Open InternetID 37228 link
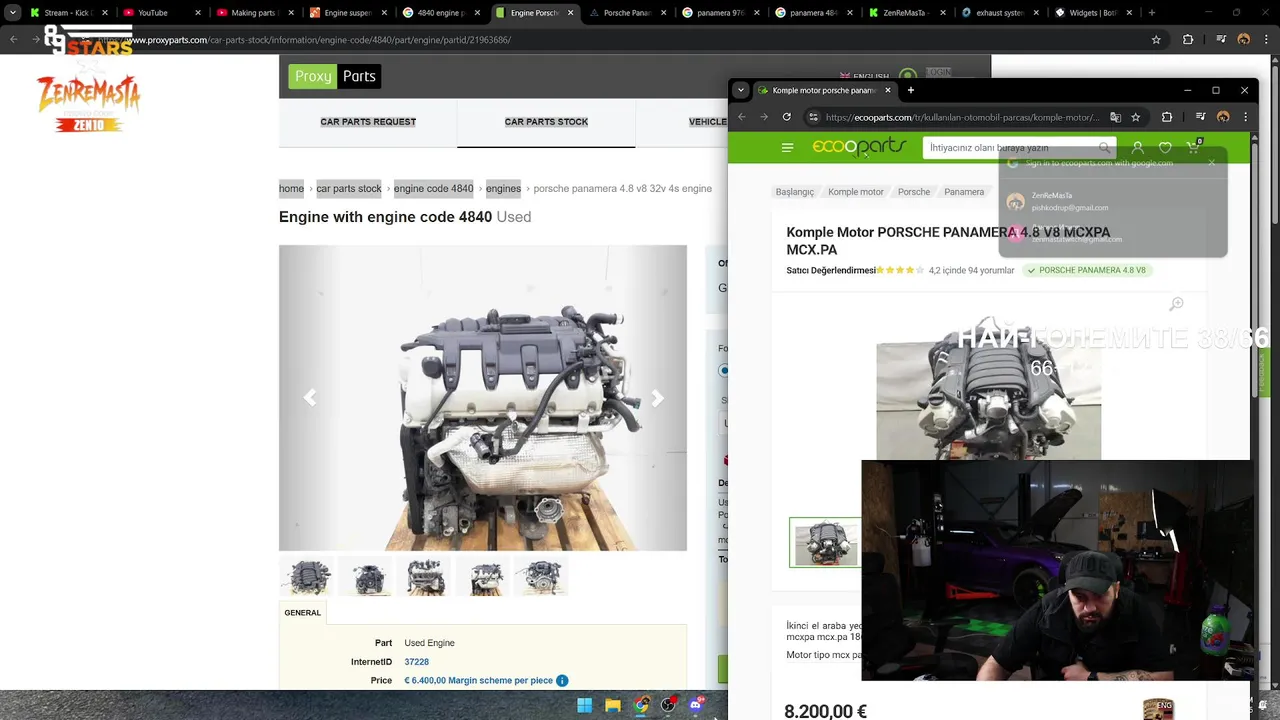The height and width of the screenshot is (720, 1280). pos(417,662)
